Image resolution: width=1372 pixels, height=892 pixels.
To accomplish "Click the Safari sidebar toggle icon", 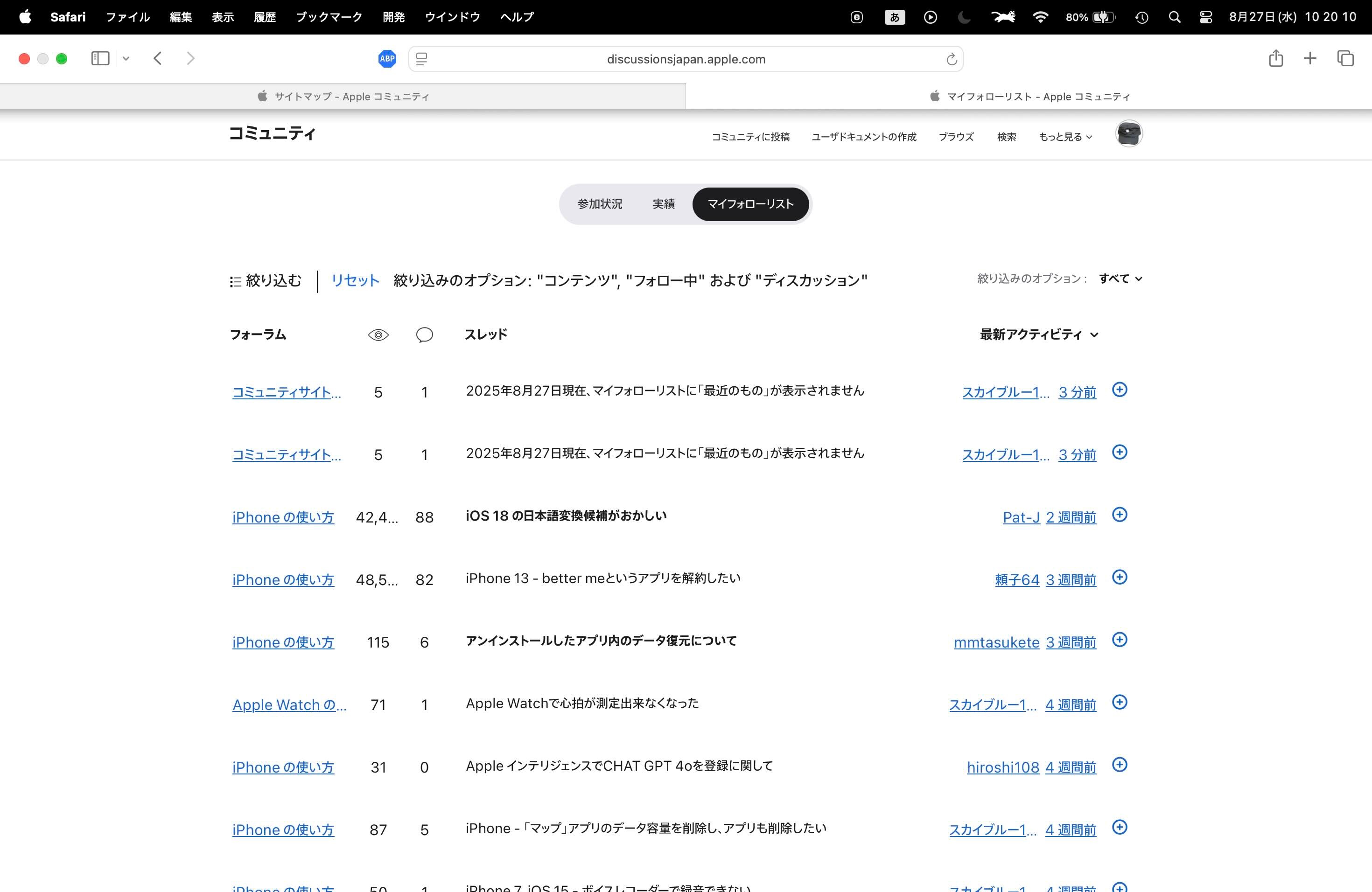I will pos(100,58).
